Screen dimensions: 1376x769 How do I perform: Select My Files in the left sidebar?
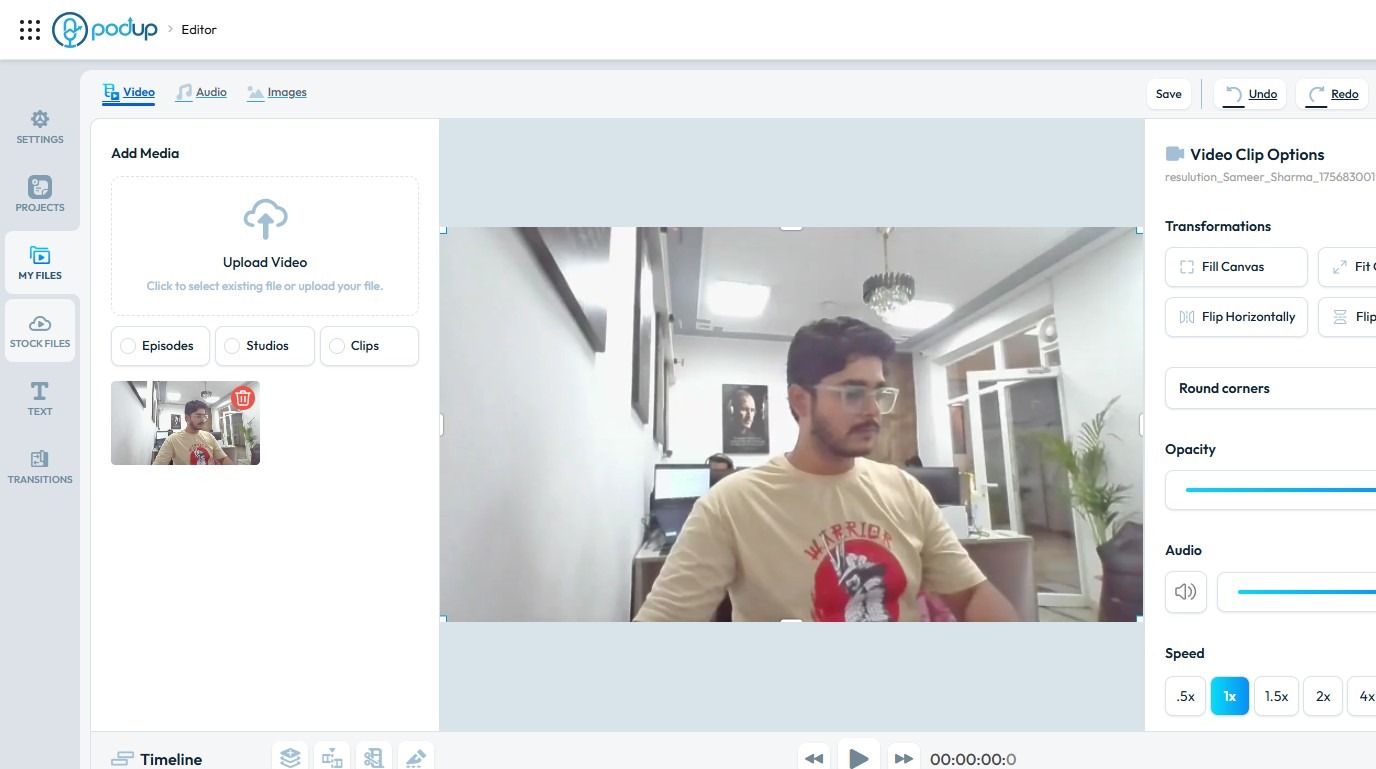pyautogui.click(x=40, y=263)
